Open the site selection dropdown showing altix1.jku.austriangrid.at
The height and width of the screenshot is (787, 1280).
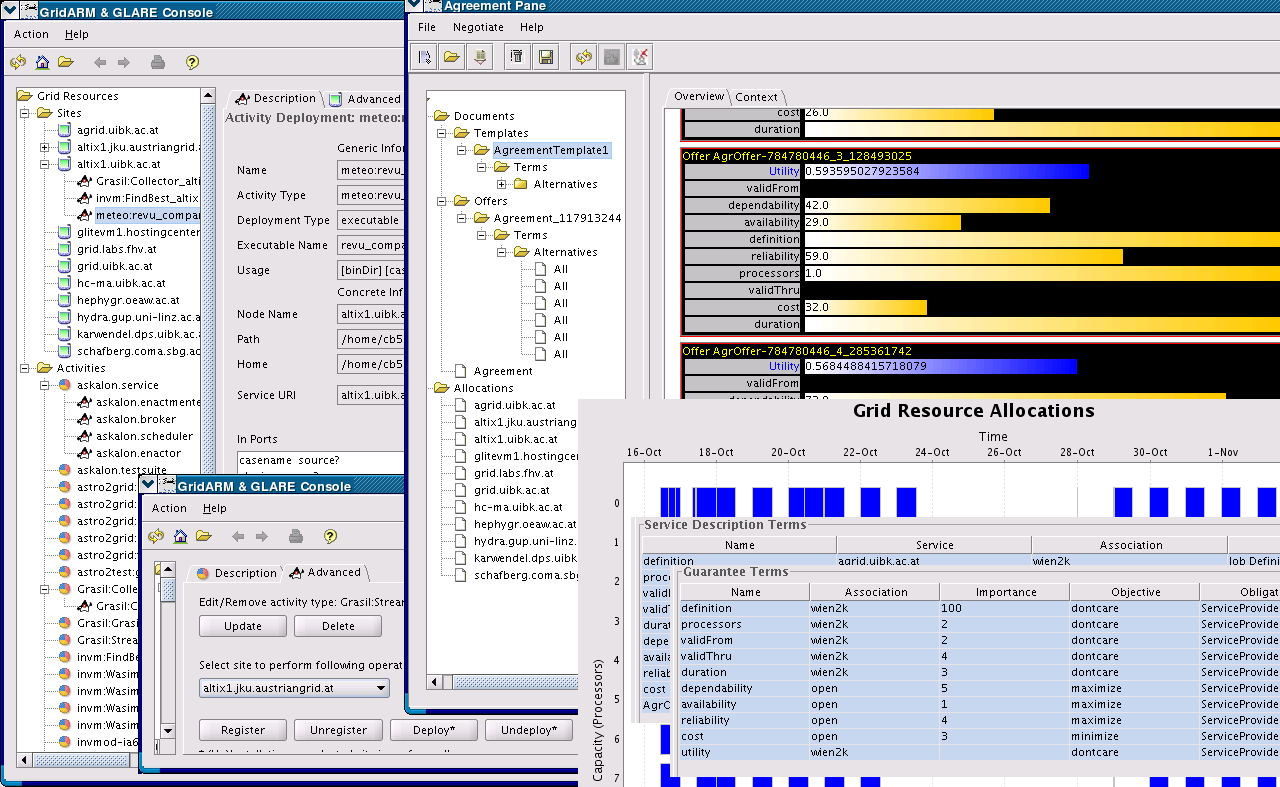point(293,687)
